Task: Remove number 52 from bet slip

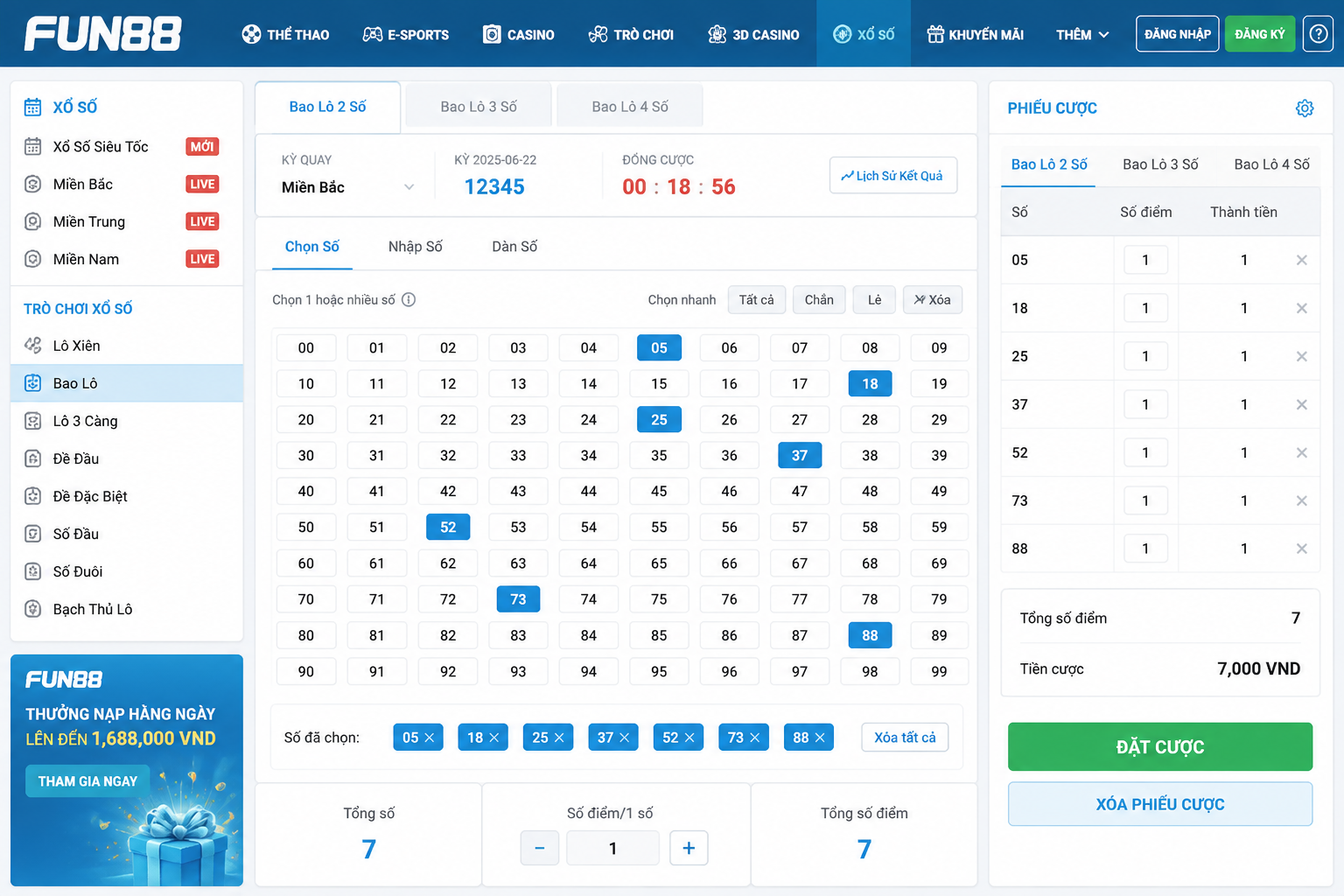Action: [x=1302, y=452]
